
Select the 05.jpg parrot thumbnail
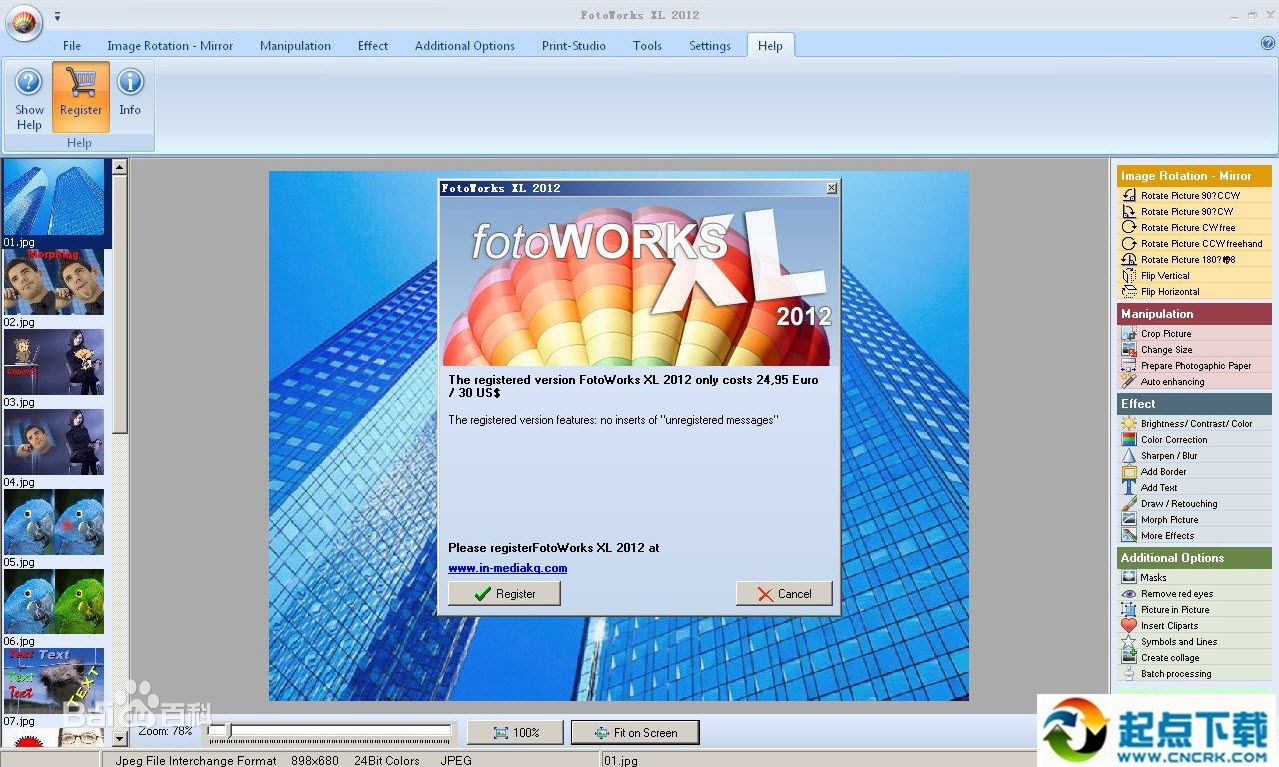54,522
